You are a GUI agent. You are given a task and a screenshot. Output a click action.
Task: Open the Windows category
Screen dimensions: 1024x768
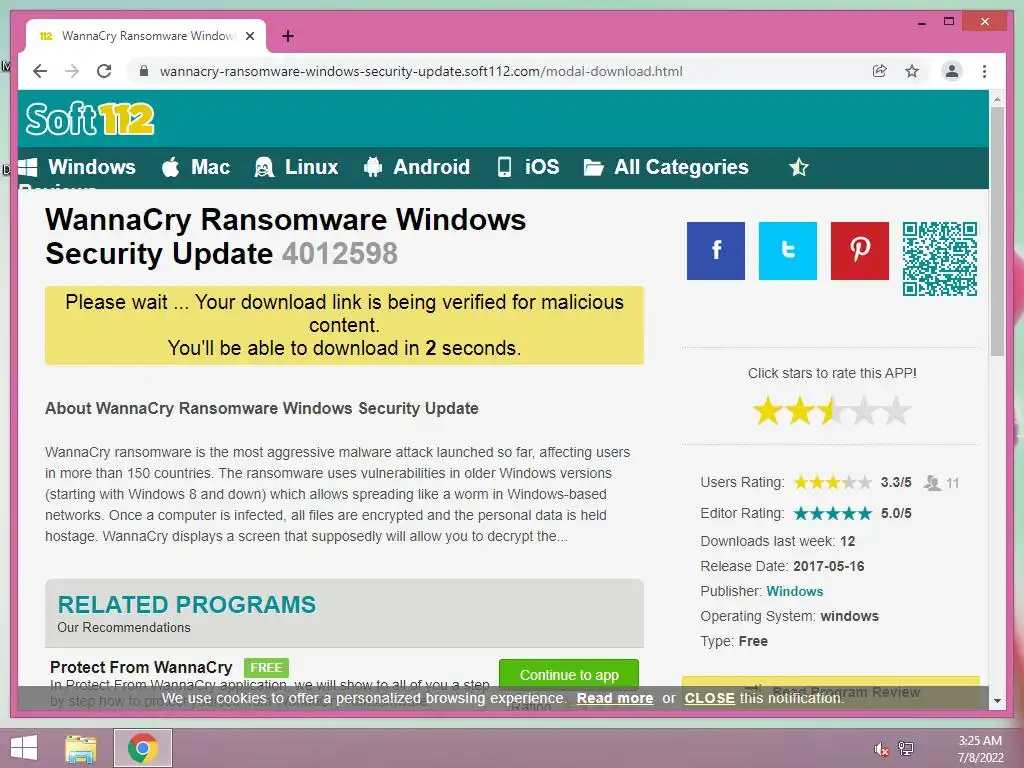[x=77, y=167]
